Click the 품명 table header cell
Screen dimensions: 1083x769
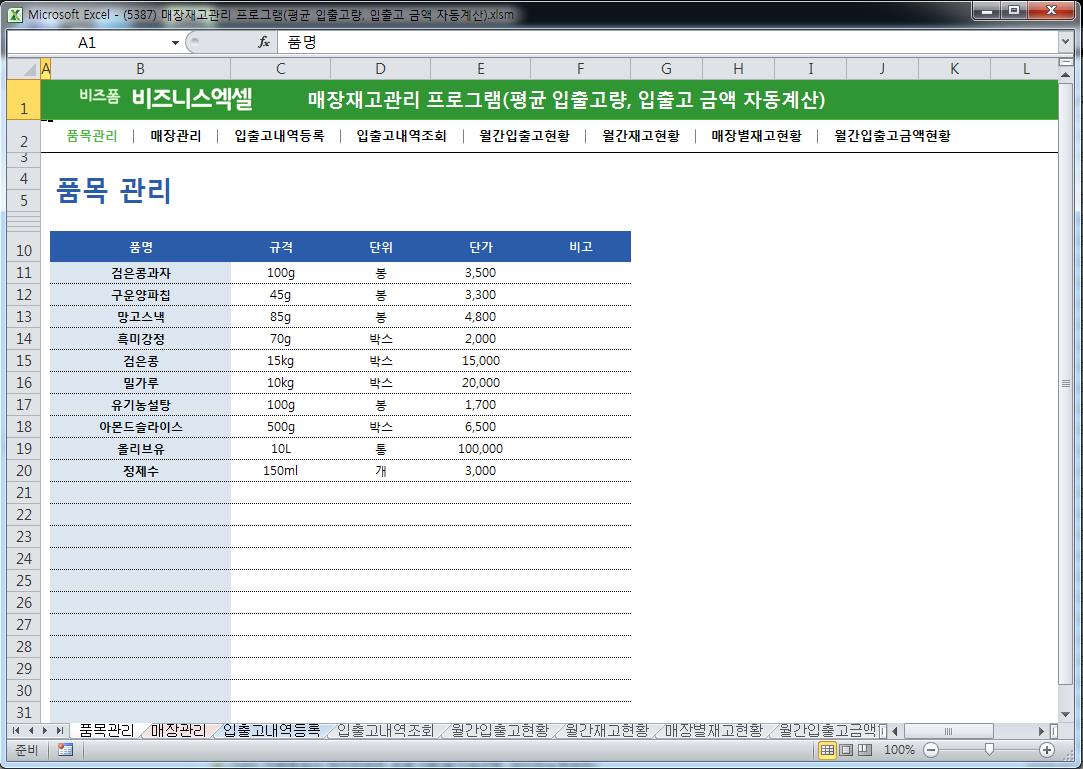click(140, 247)
